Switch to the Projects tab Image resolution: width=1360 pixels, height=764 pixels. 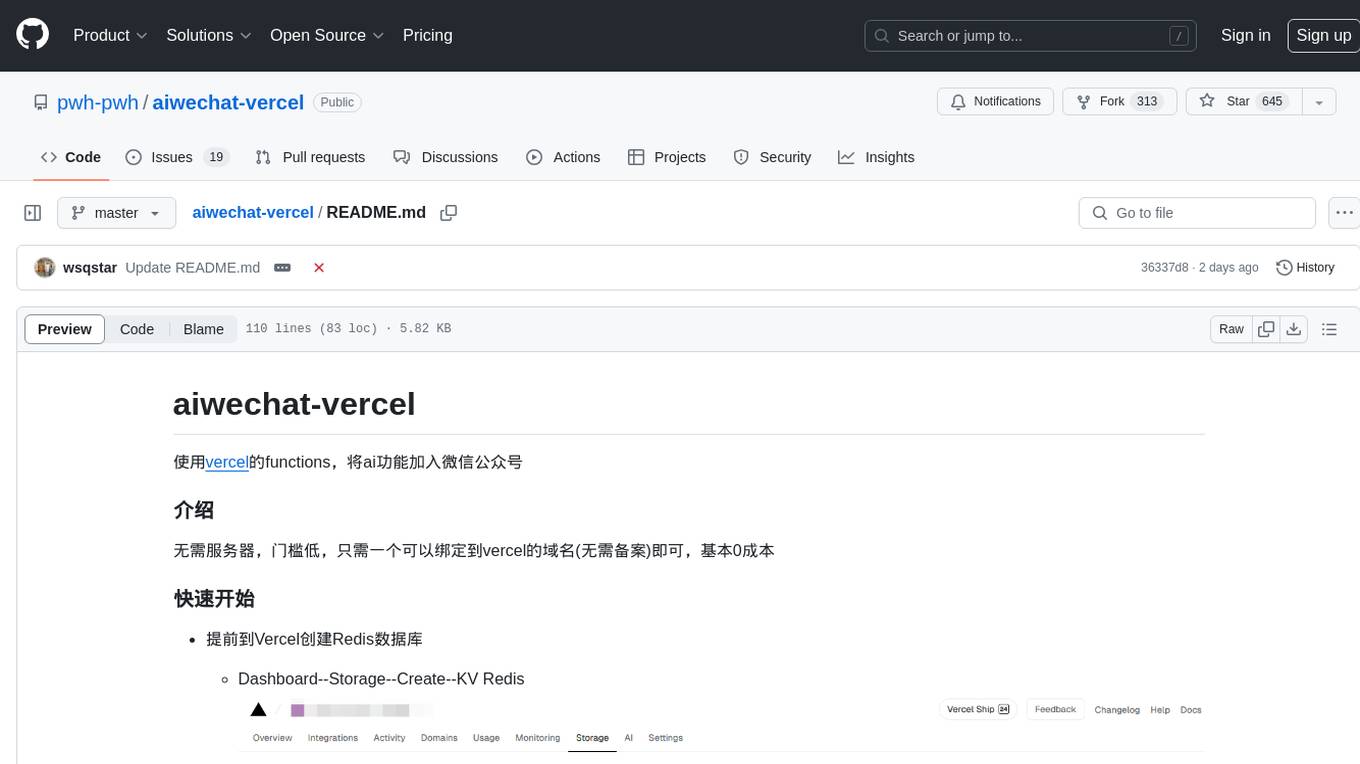(666, 157)
